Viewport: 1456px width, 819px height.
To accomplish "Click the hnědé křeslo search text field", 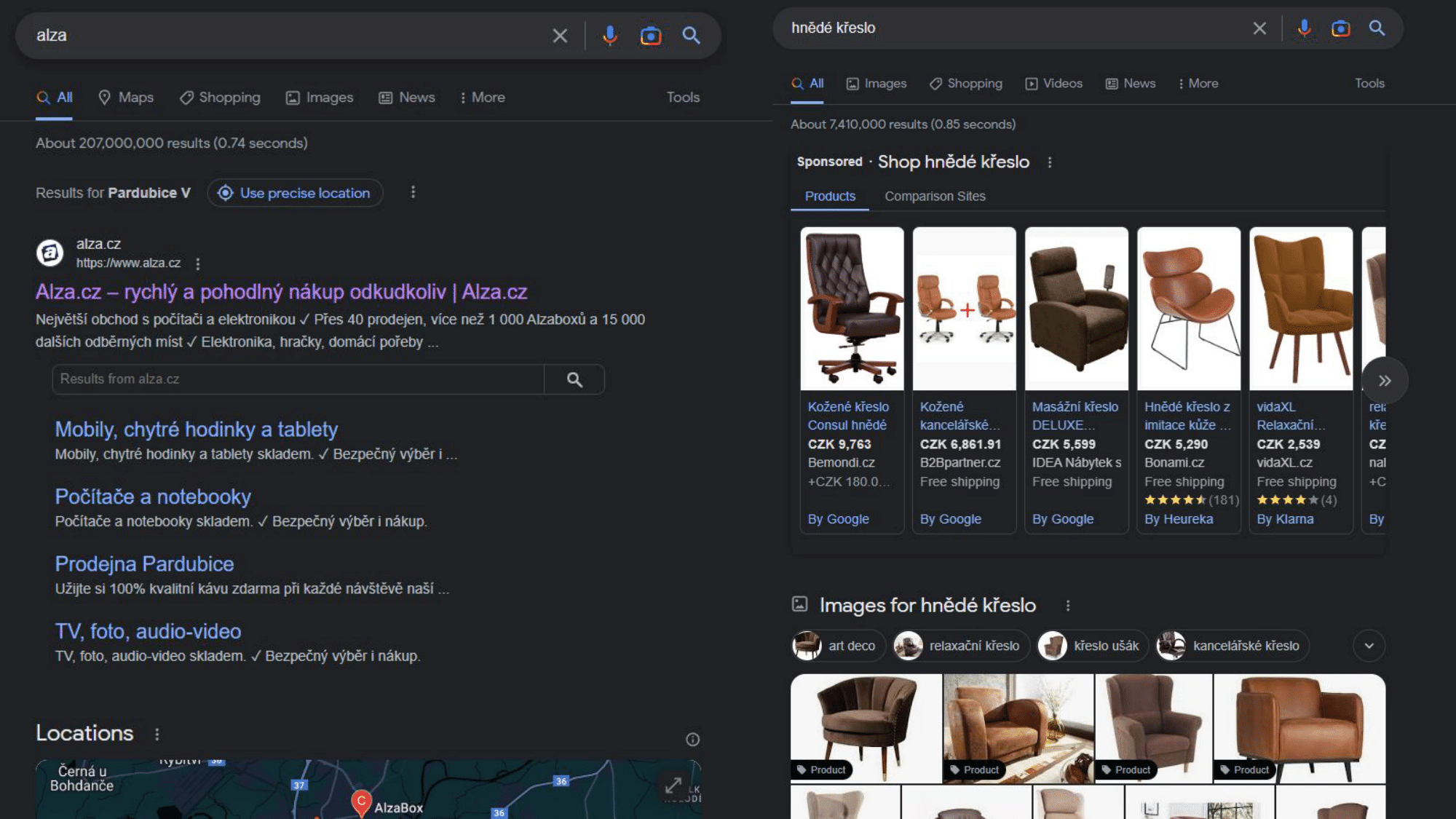I will [1016, 28].
